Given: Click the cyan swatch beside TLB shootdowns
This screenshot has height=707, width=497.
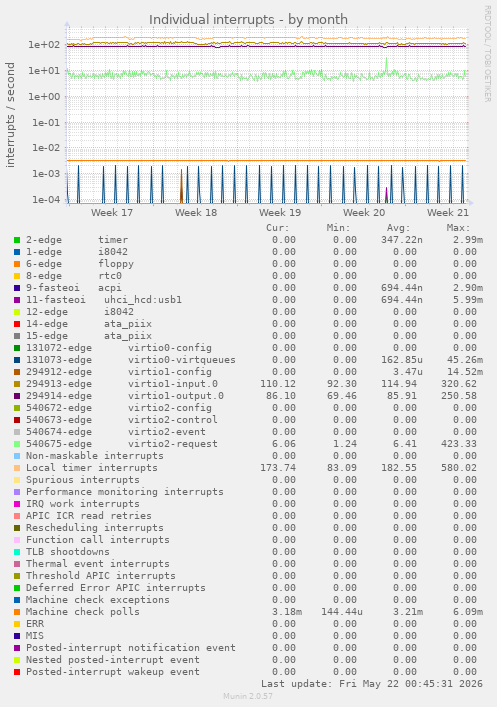Looking at the screenshot, I should pyautogui.click(x=17, y=552).
